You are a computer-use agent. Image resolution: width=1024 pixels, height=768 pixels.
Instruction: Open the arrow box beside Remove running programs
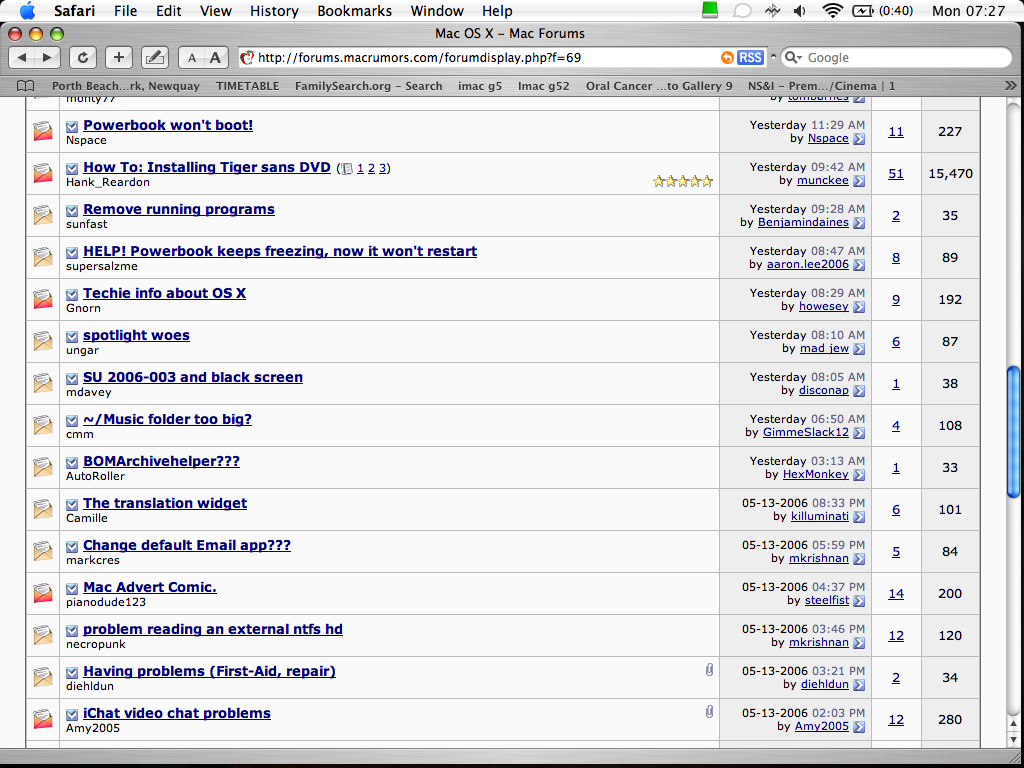(72, 210)
